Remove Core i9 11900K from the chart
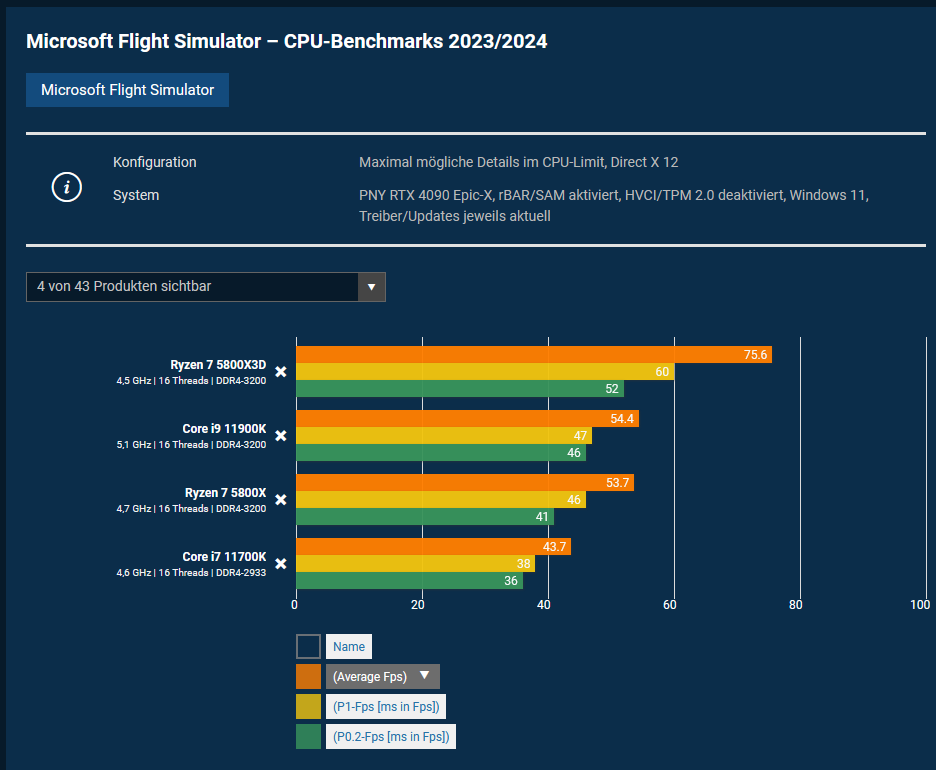Screen dimensions: 936x770 pyautogui.click(x=281, y=436)
